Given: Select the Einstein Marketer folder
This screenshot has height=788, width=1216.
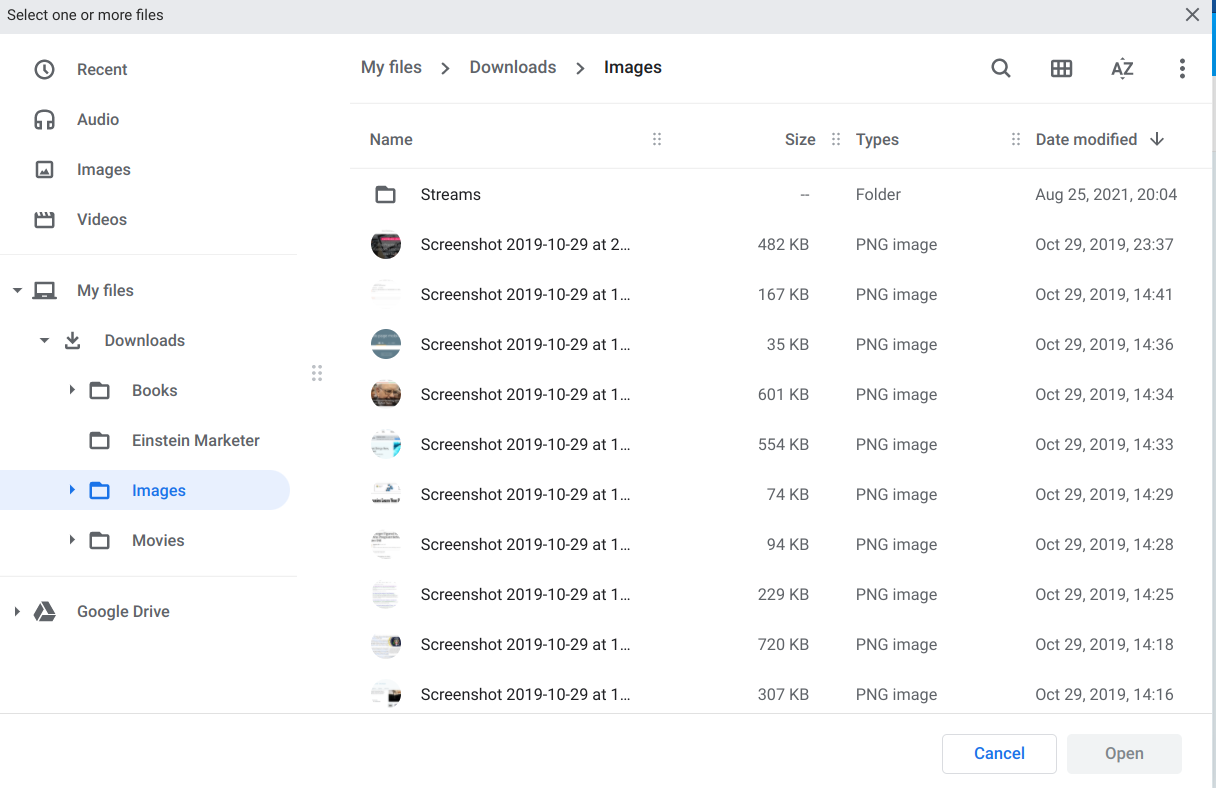Looking at the screenshot, I should click(195, 440).
